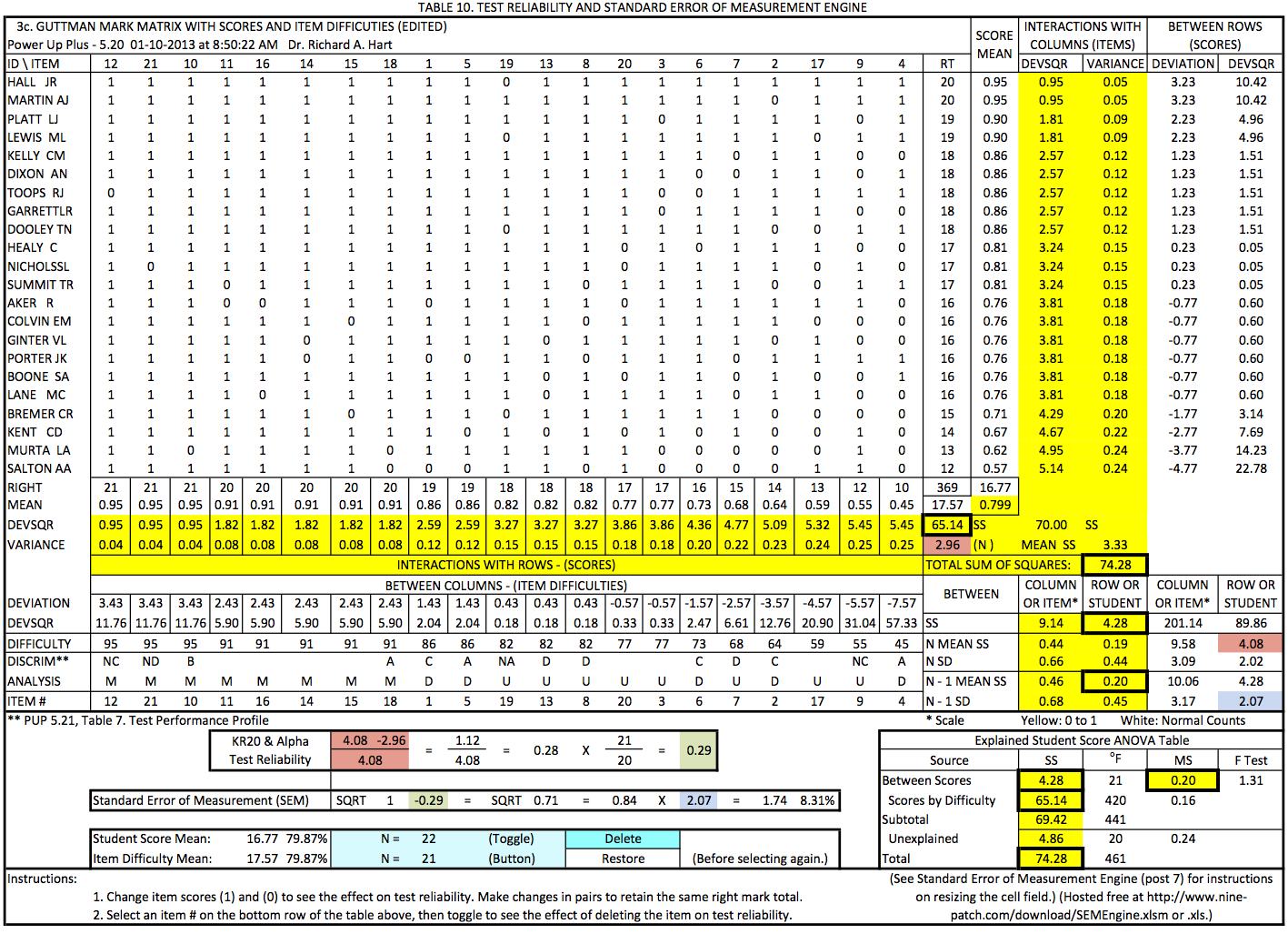1288x934 pixels.
Task: Click the TABLE 10 title text
Action: coord(643,7)
